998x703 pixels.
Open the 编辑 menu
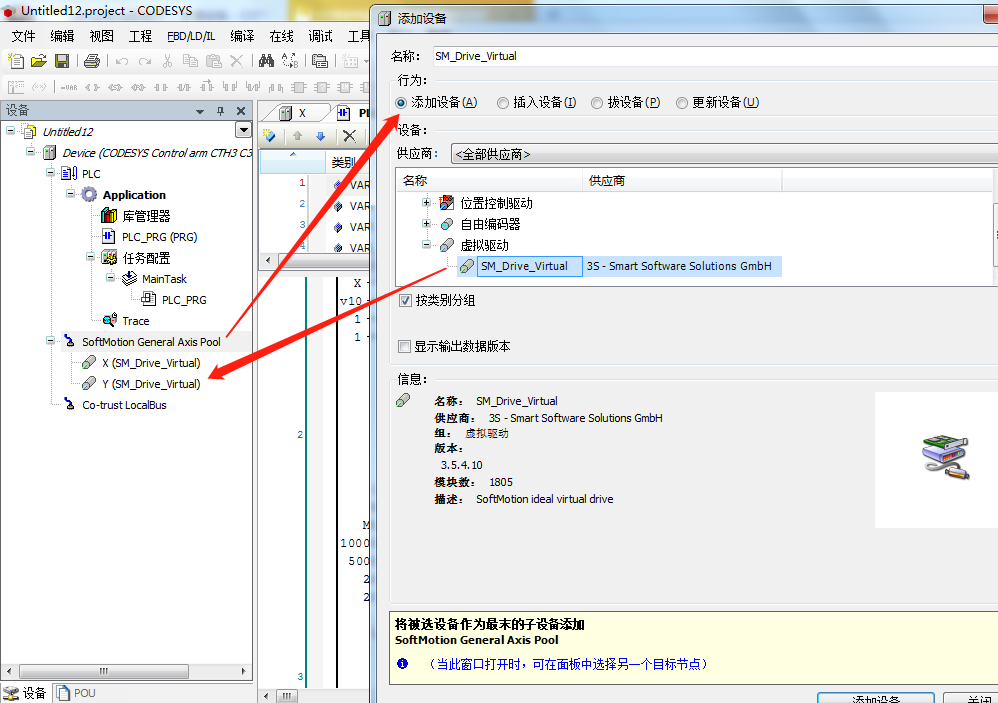(x=62, y=36)
